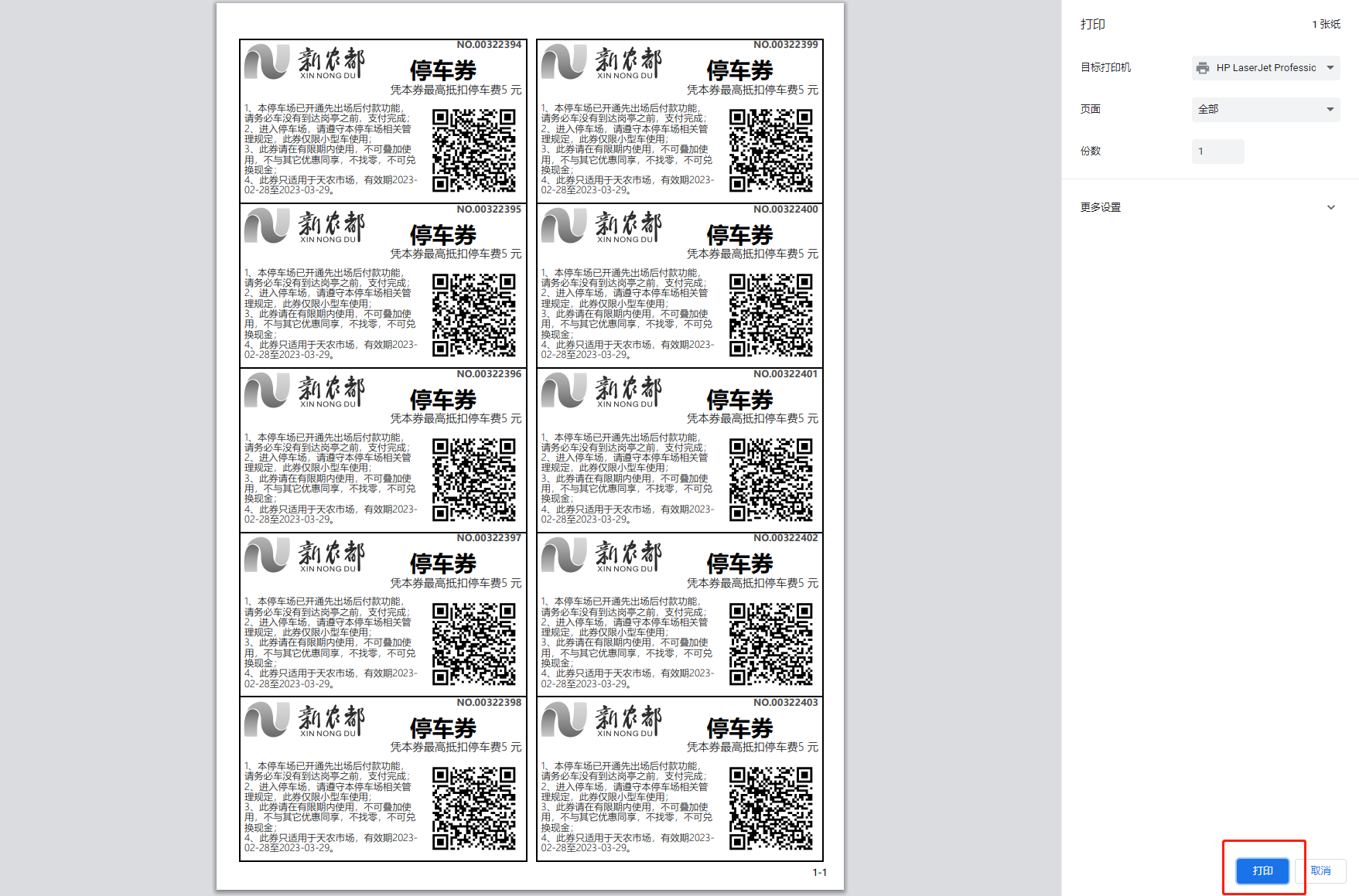Click coupon number NO.00322396
The width and height of the screenshot is (1359, 896).
489,374
